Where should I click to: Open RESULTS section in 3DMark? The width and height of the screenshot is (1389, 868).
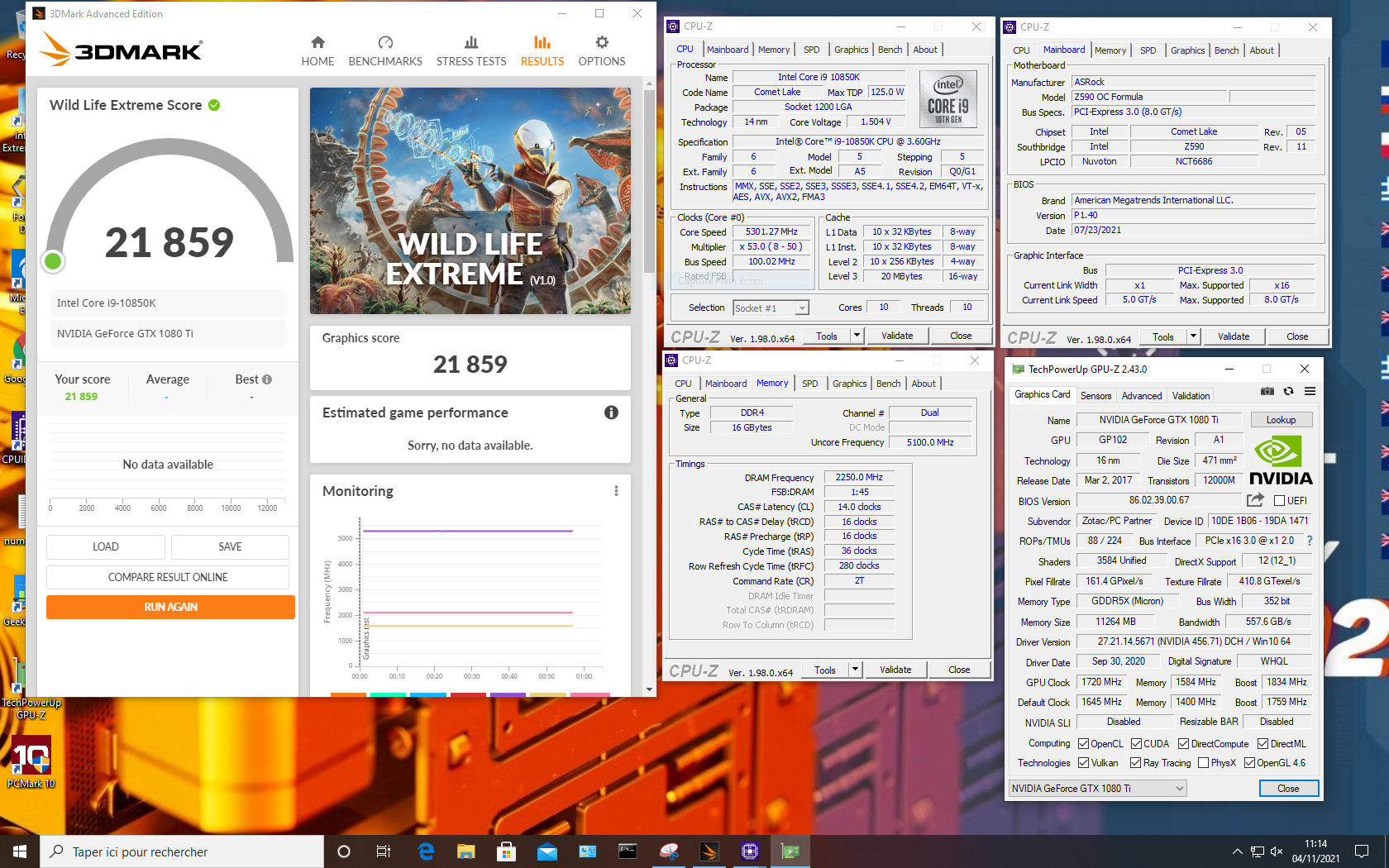(x=542, y=51)
